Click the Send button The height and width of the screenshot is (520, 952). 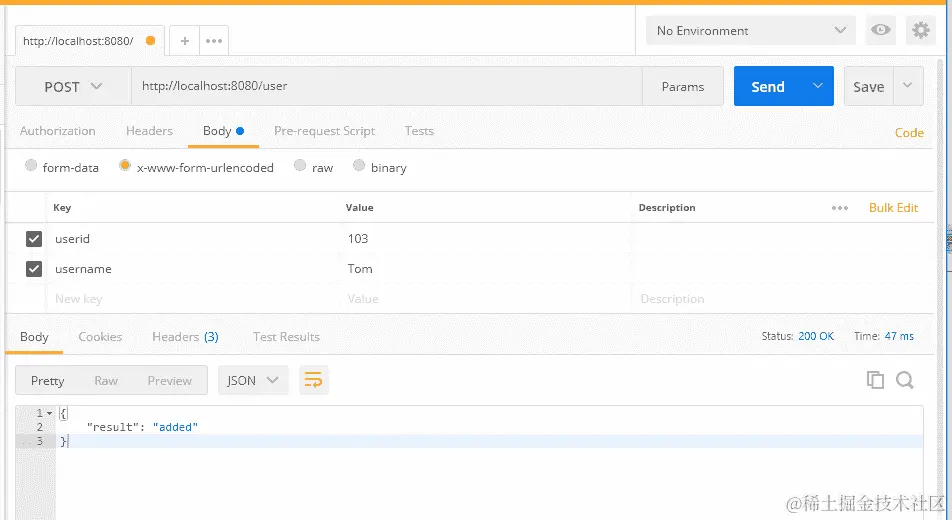pyautogui.click(x=768, y=86)
